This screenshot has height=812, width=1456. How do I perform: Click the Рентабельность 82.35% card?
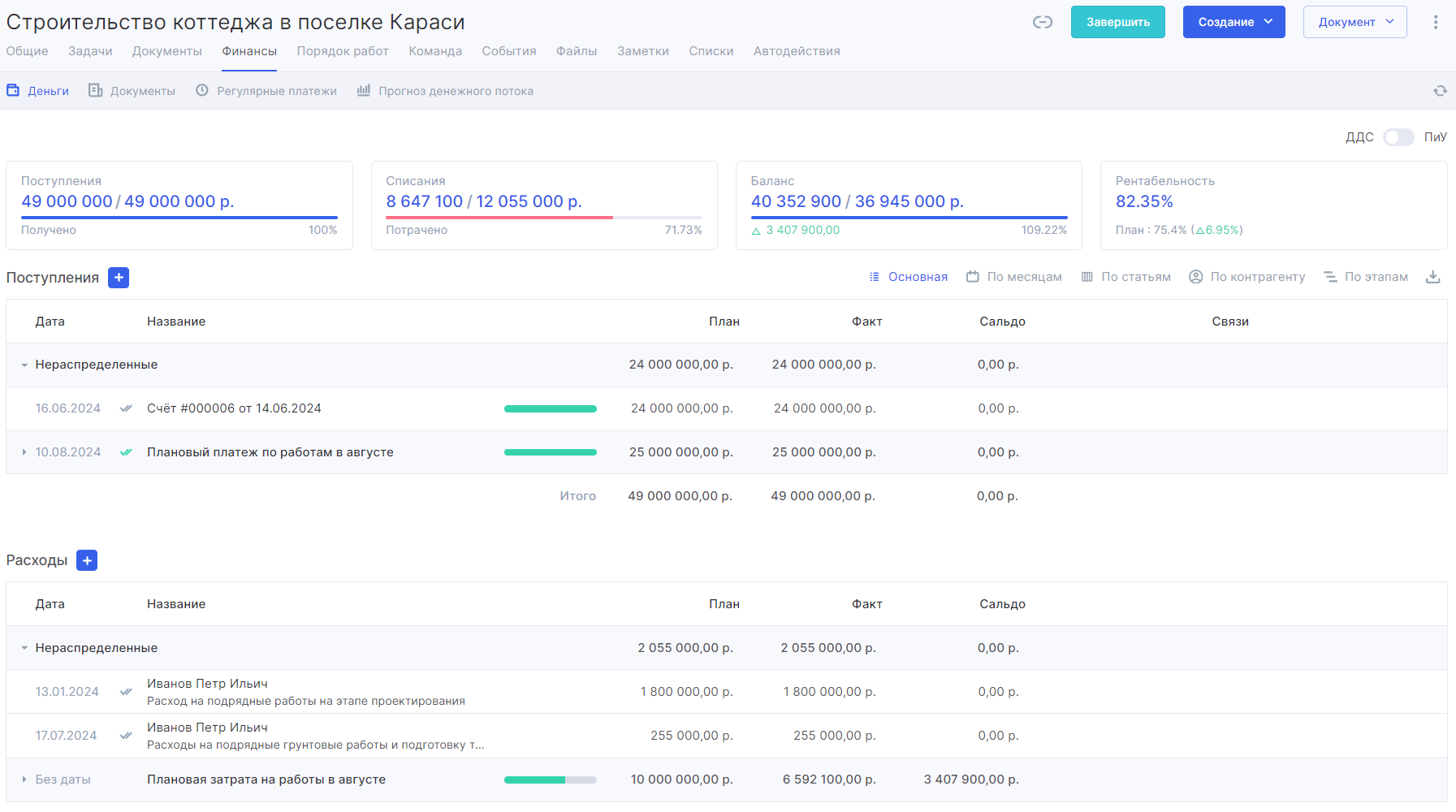point(1273,205)
